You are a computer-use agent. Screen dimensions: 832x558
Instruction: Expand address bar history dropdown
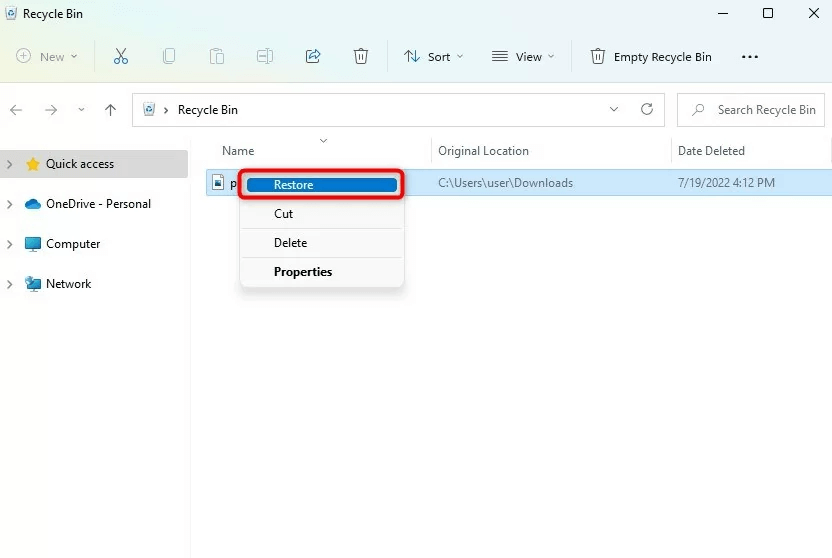click(614, 110)
